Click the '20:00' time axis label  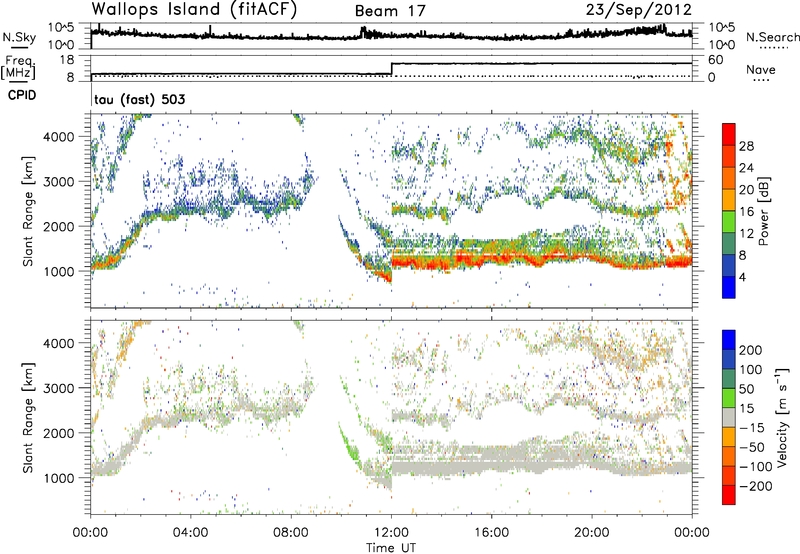(x=592, y=533)
